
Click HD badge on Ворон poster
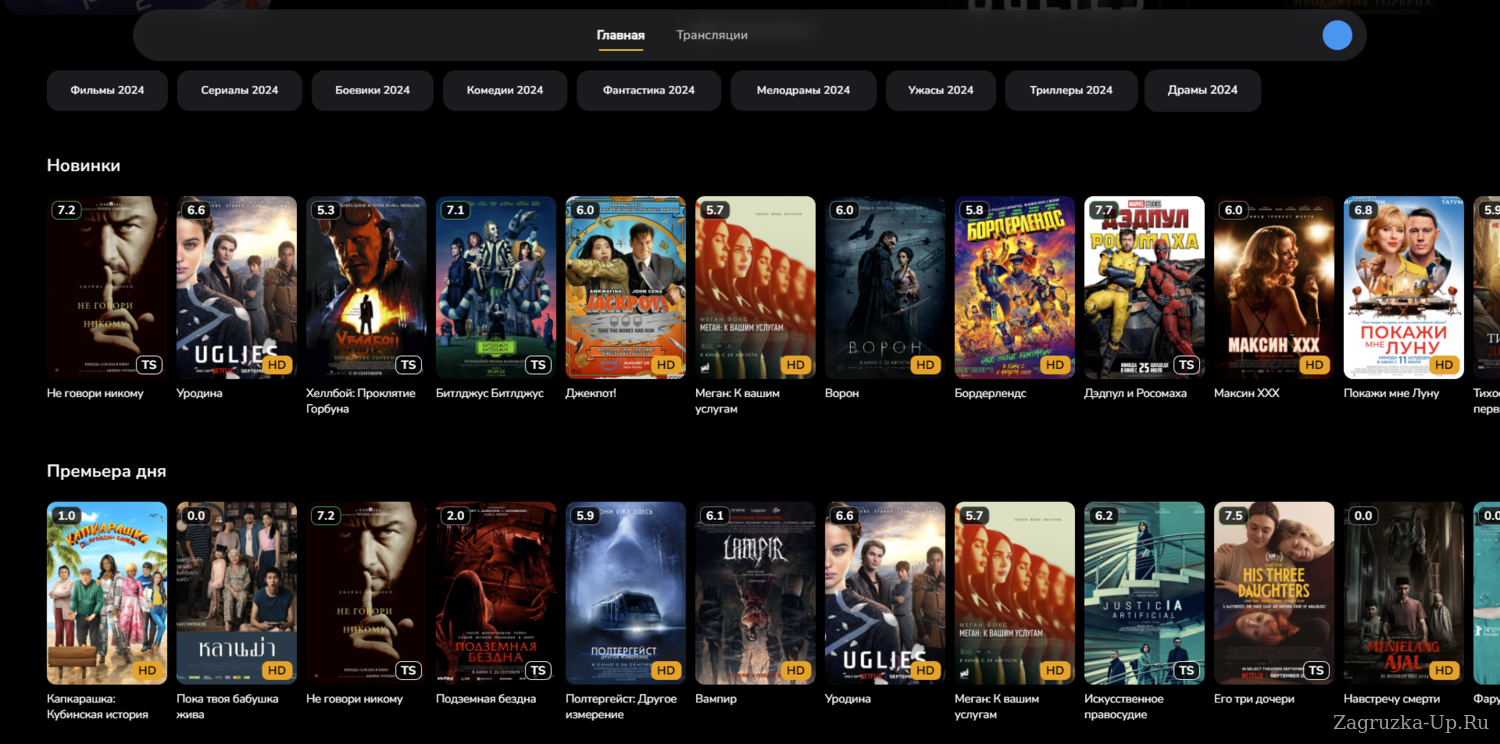925,365
